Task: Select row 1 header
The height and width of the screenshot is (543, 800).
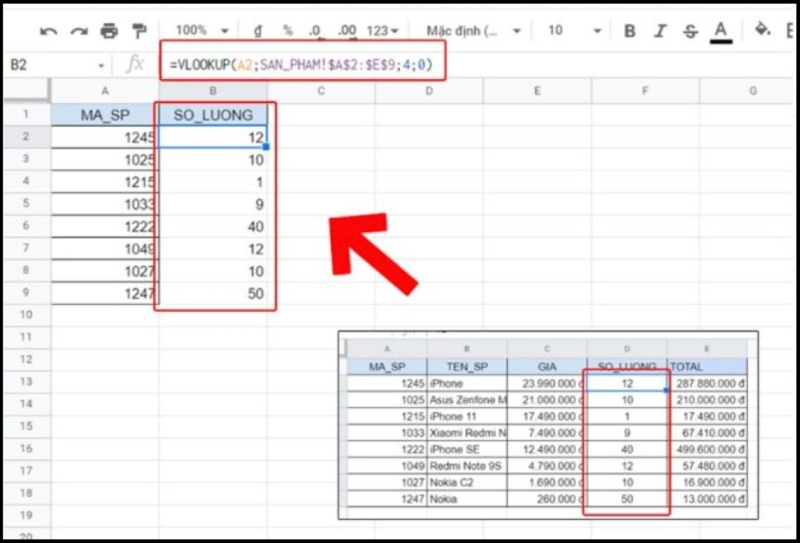Action: click(27, 114)
